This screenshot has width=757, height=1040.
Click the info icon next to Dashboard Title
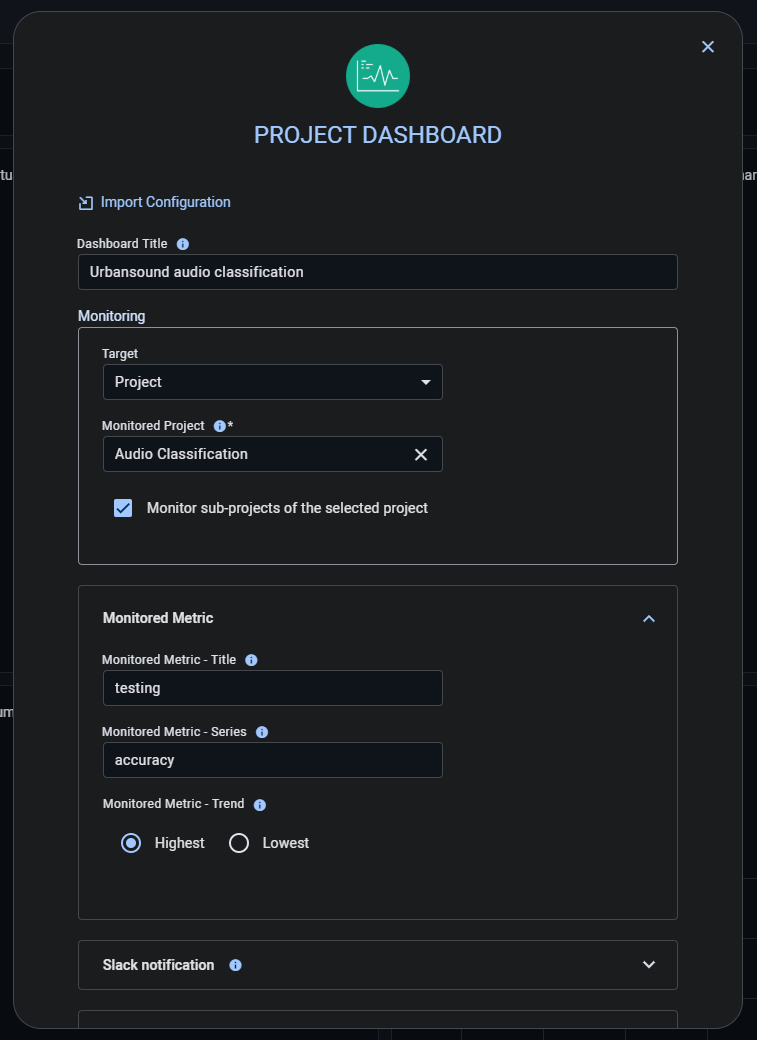click(x=183, y=243)
